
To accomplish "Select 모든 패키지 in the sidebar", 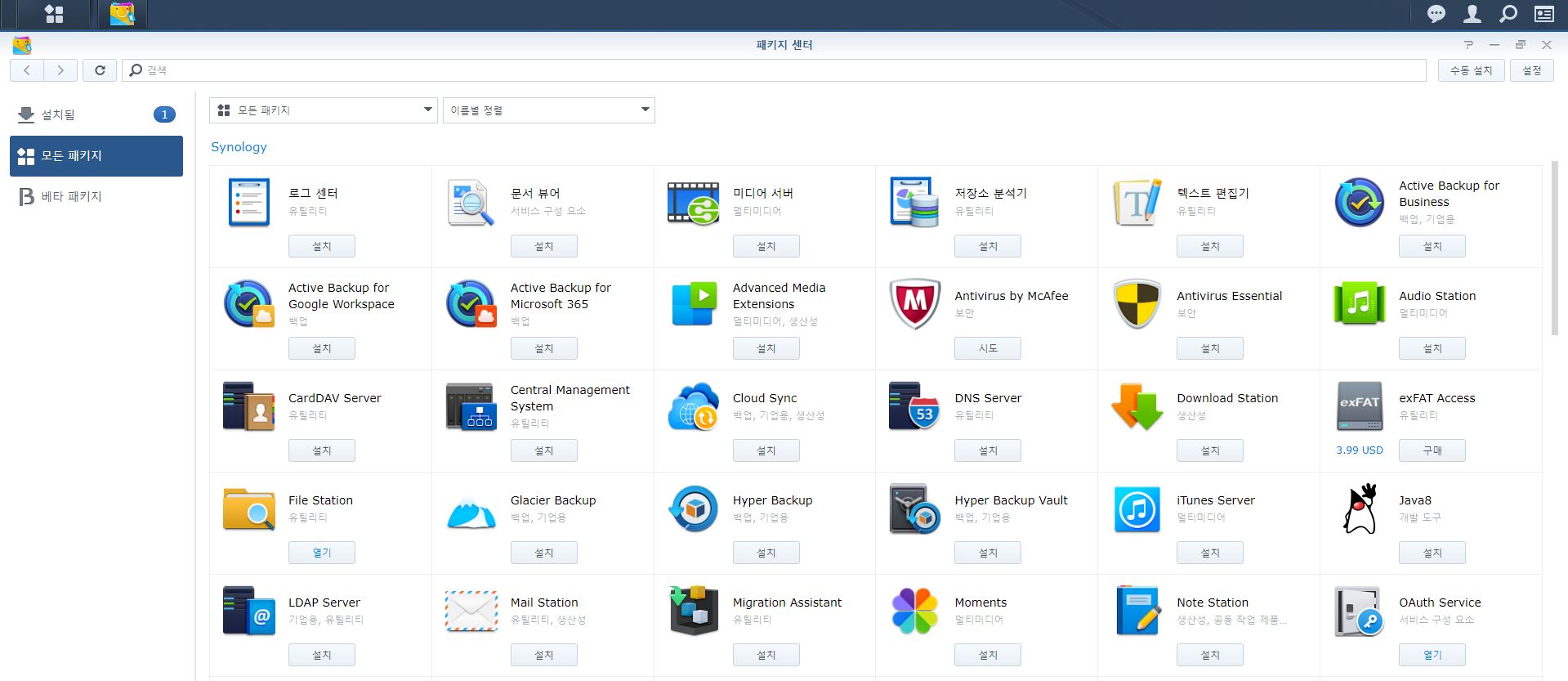I will click(x=96, y=155).
